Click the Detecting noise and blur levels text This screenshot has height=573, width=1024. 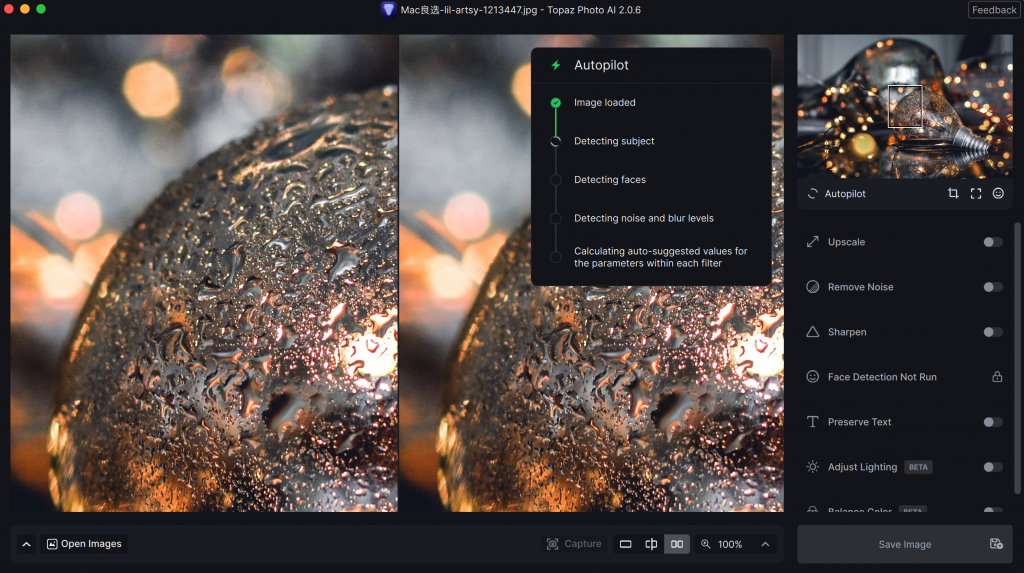643,218
